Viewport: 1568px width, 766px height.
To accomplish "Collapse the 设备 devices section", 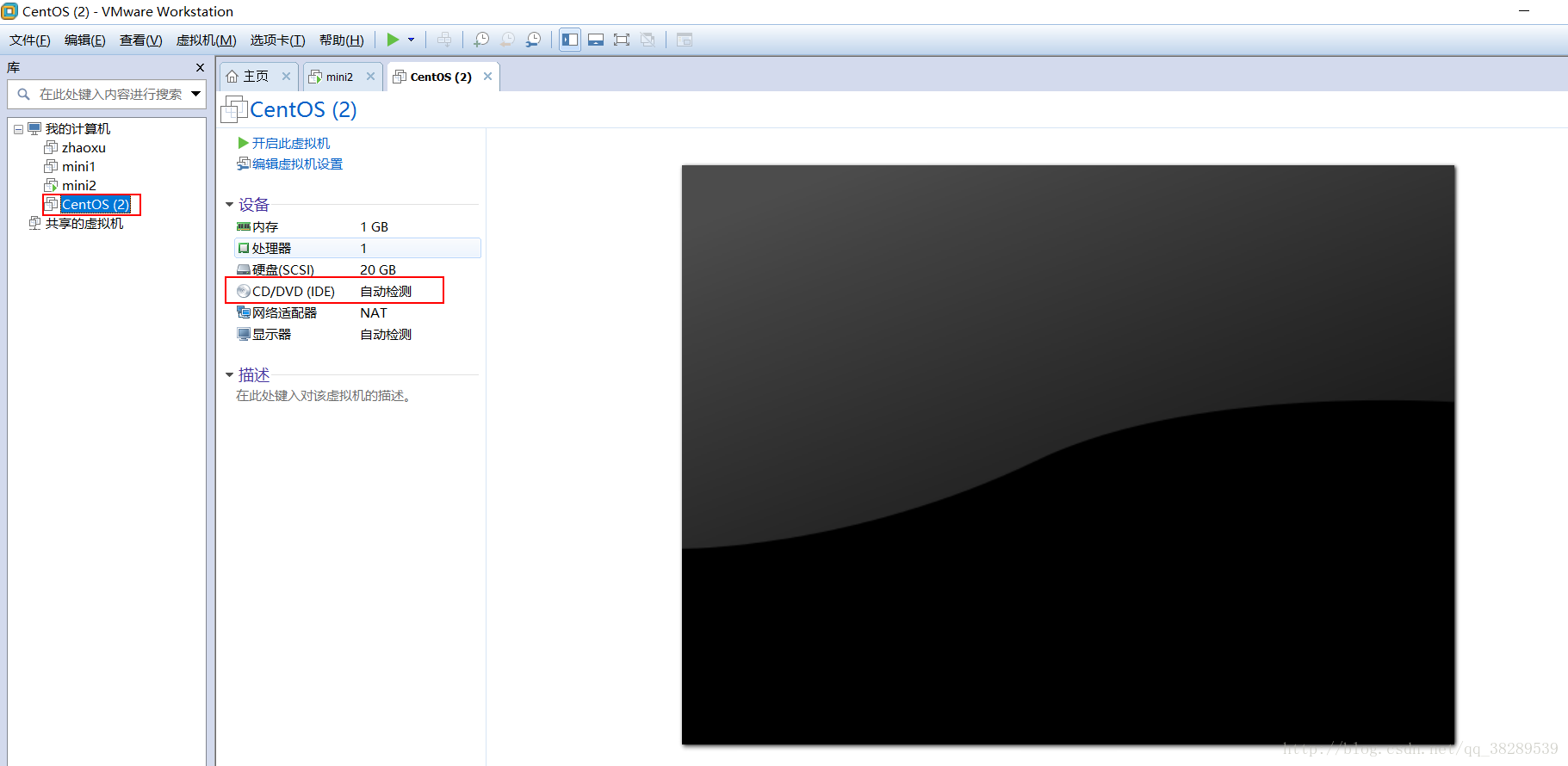I will [x=230, y=205].
